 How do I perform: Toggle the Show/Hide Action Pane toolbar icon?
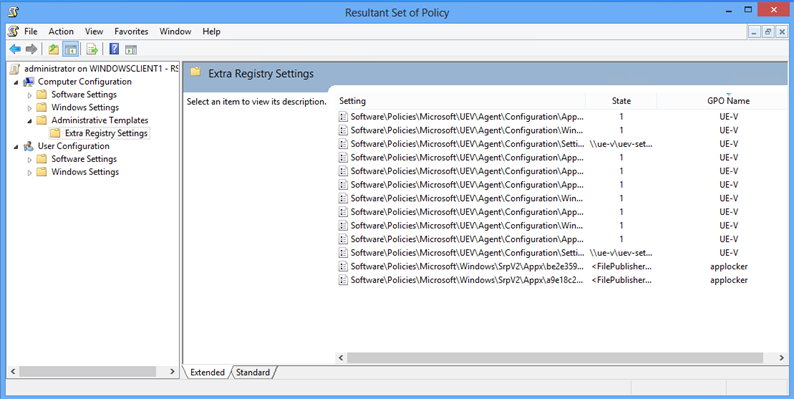click(x=131, y=50)
